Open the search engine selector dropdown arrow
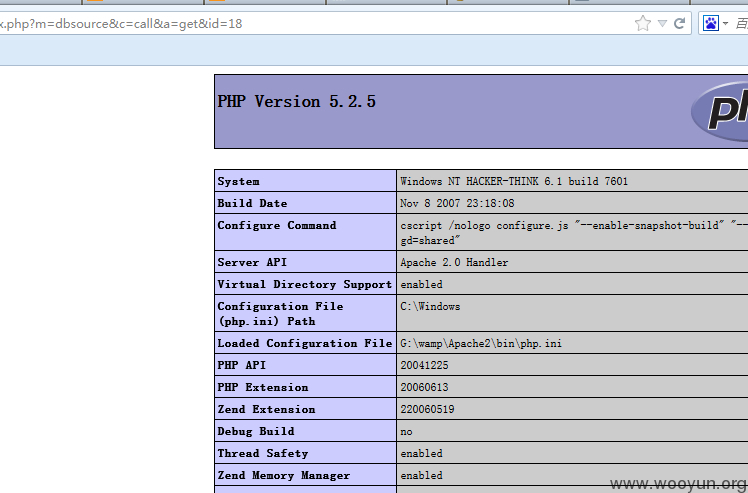Viewport: 748px width, 493px height. (x=725, y=23)
